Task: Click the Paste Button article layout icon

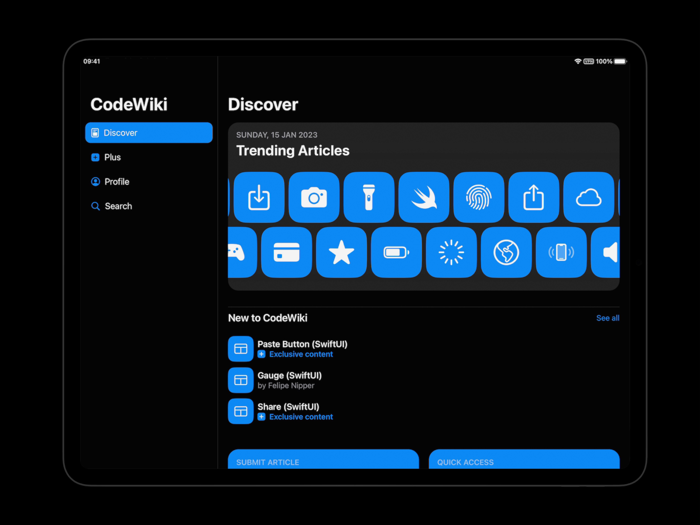Action: point(241,349)
